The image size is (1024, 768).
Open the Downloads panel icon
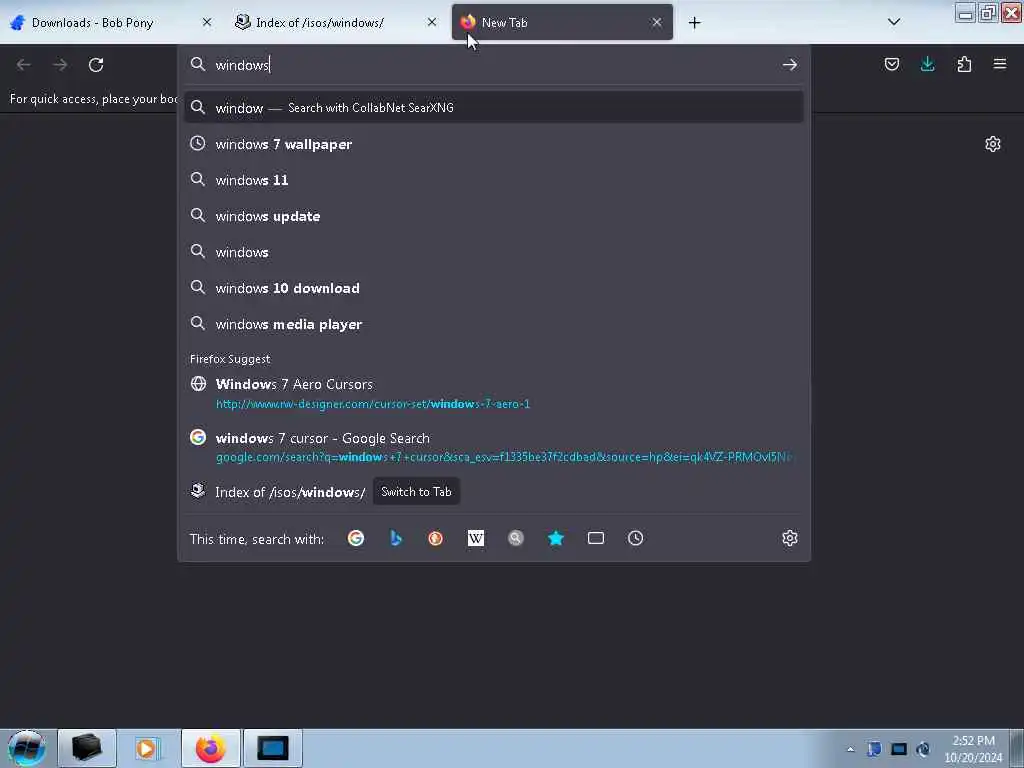927,64
